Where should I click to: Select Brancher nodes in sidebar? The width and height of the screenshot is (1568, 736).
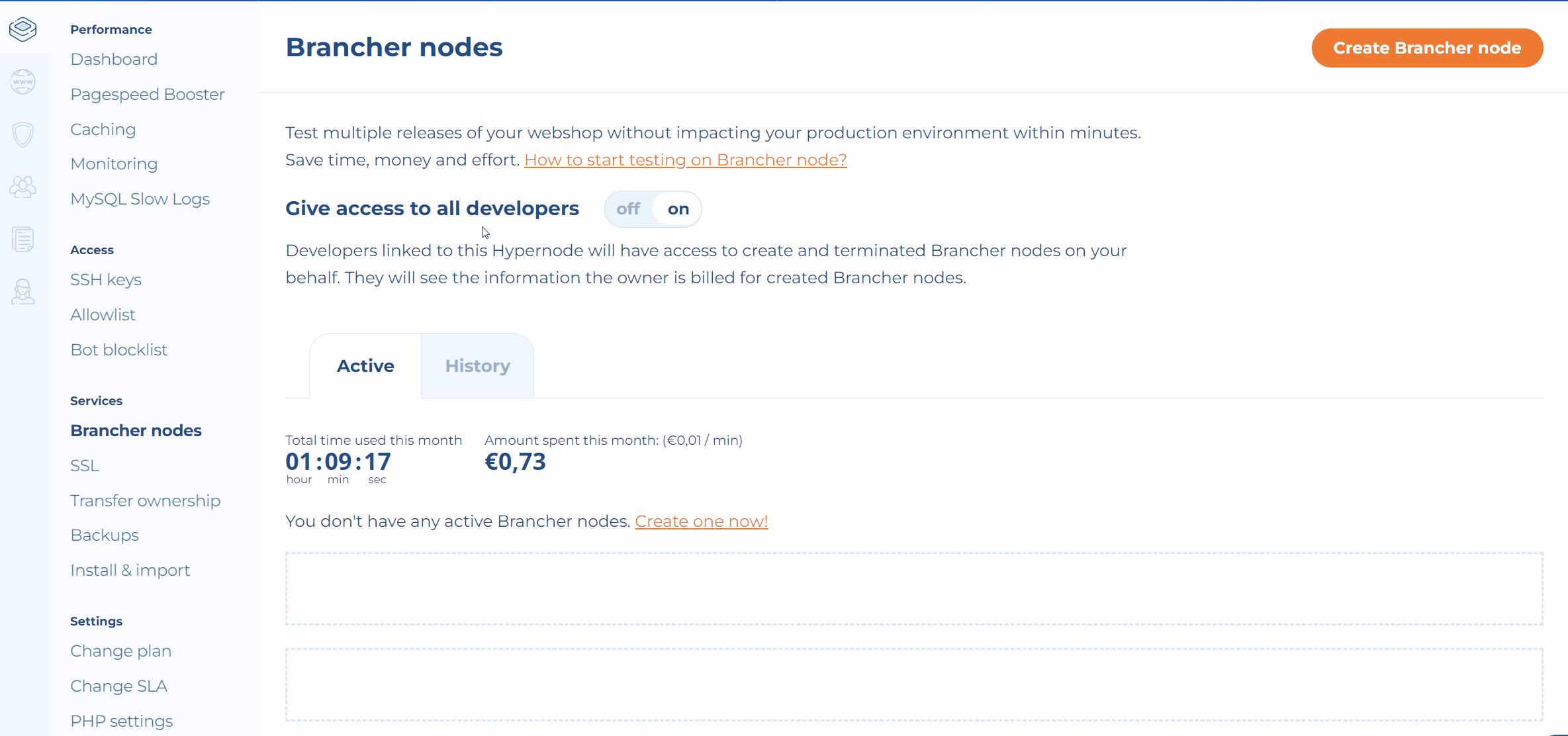[136, 431]
